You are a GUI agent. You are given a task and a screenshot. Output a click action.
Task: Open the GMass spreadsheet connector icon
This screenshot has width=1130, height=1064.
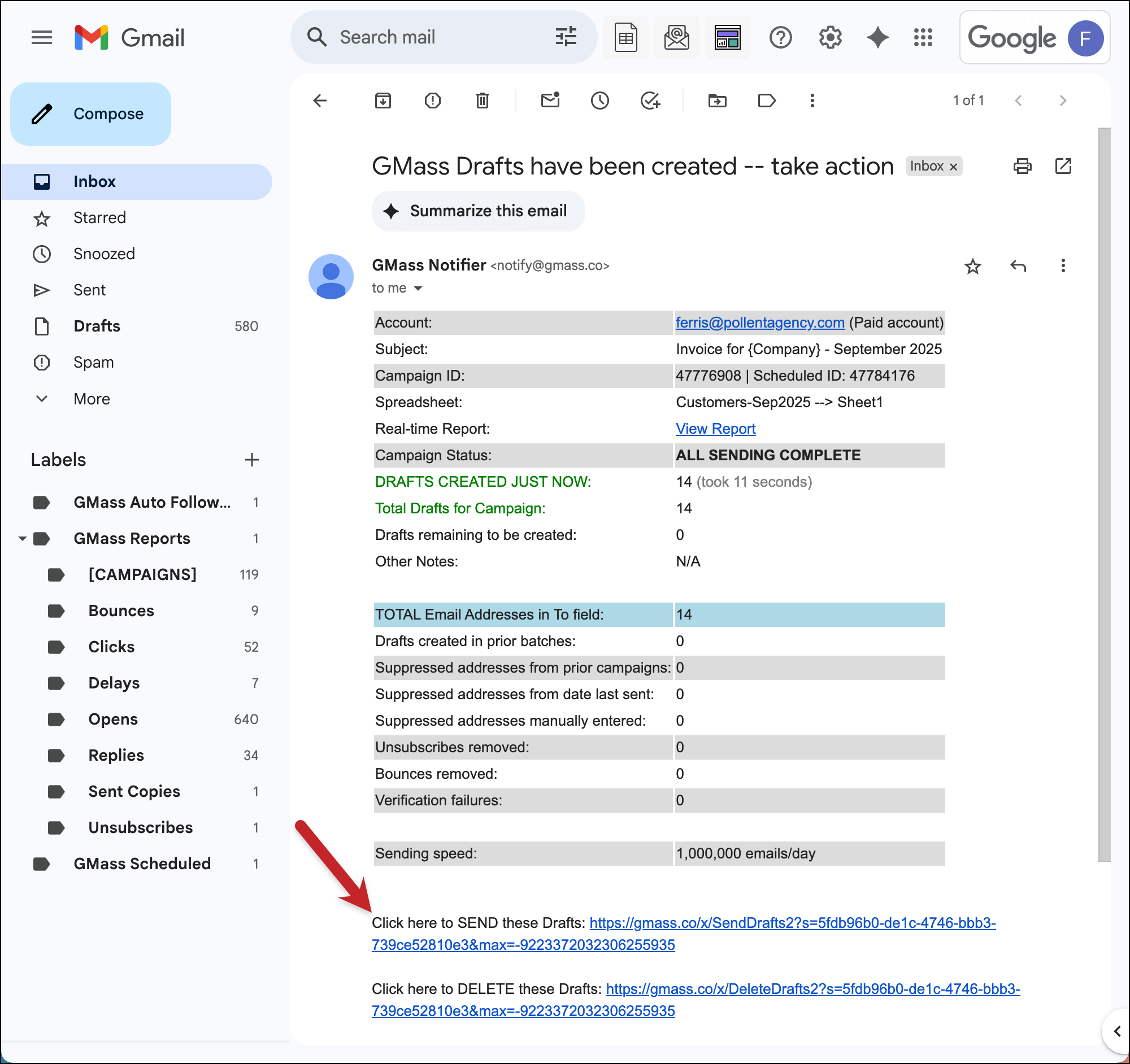[x=625, y=37]
